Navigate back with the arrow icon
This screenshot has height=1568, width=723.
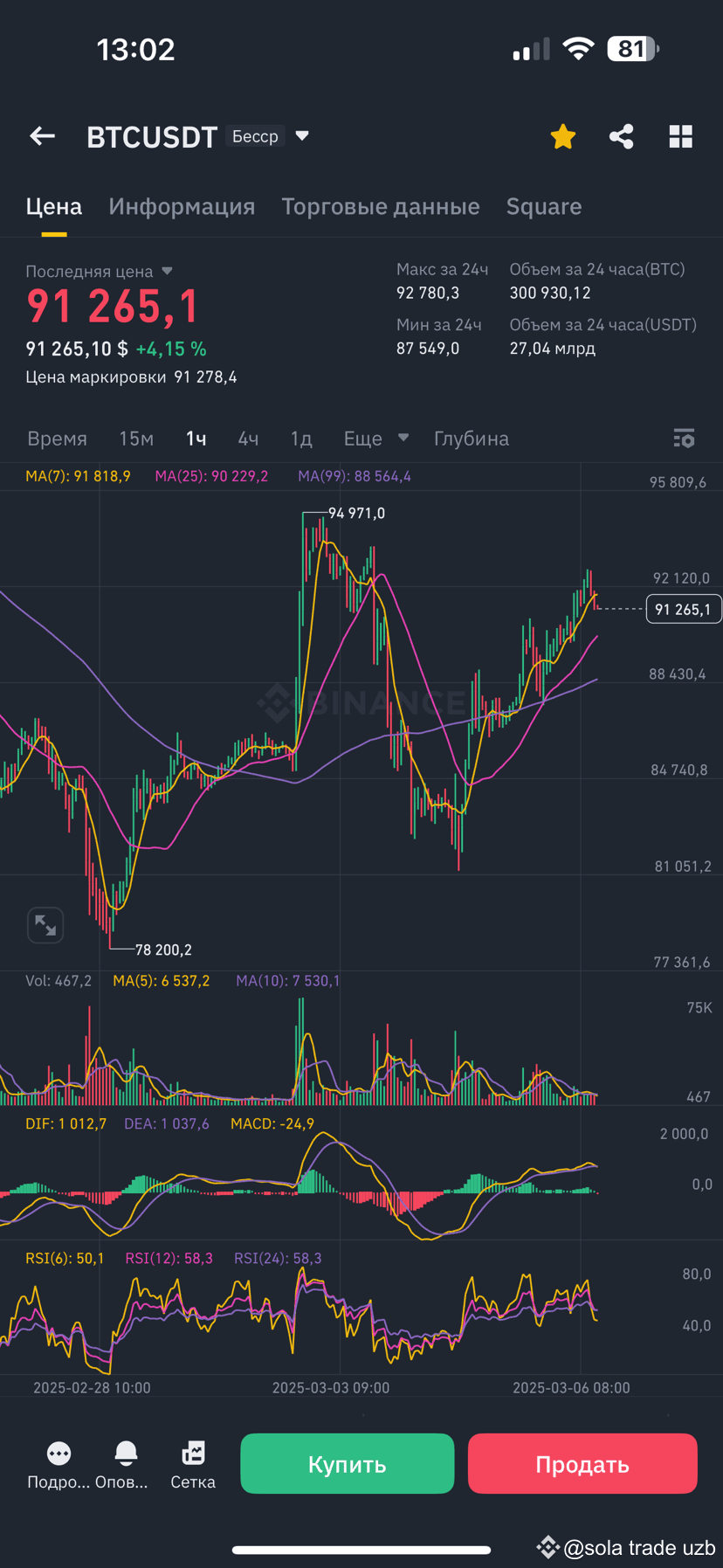[x=42, y=136]
